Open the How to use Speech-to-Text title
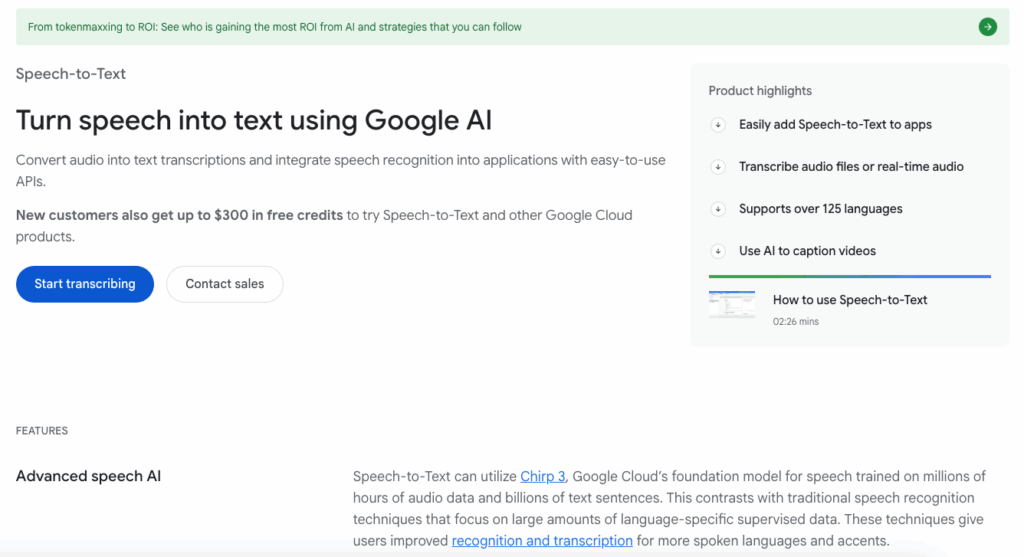The width and height of the screenshot is (1024, 557). point(850,300)
